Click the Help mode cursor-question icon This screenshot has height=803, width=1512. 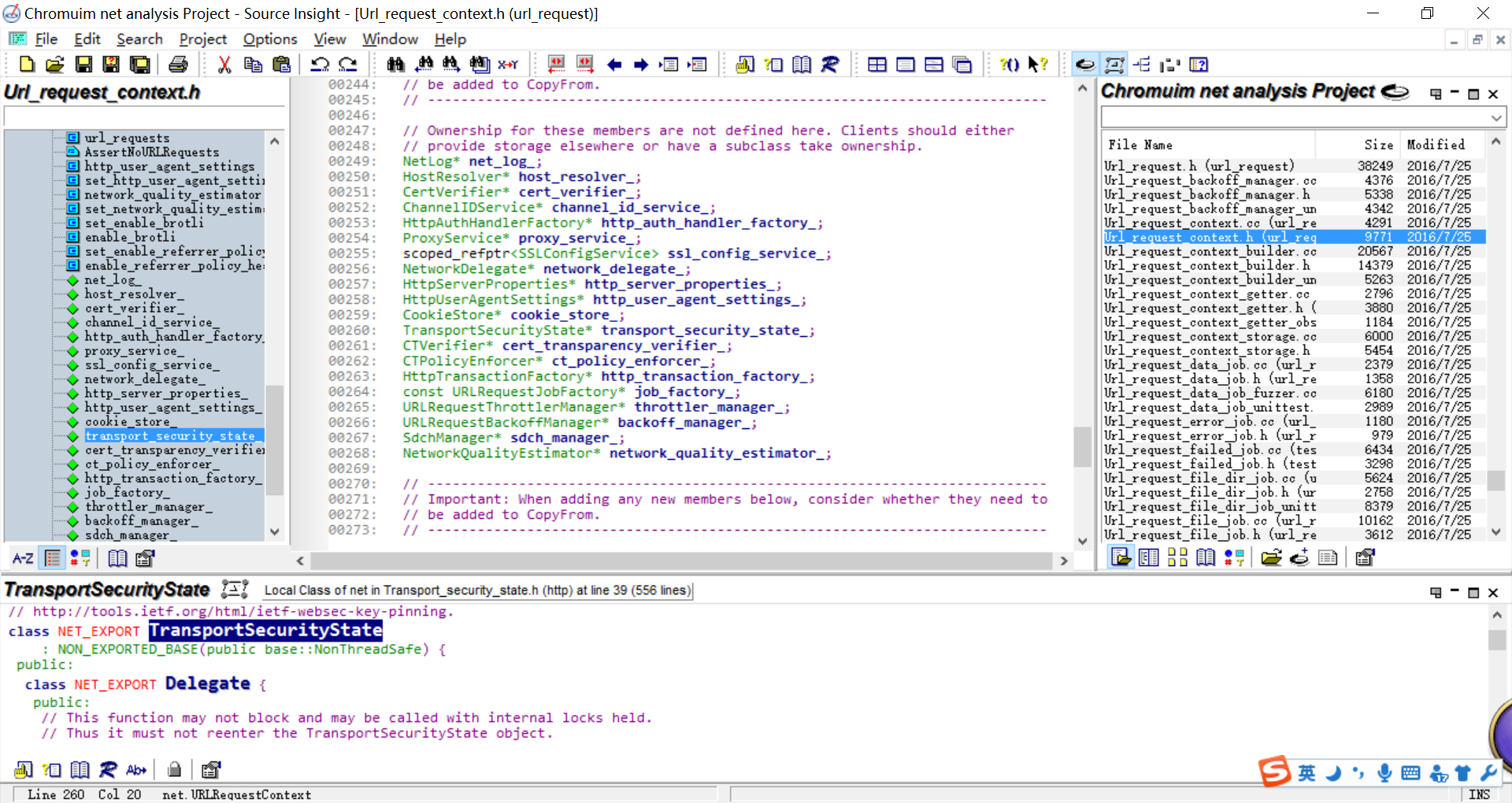[x=1038, y=65]
